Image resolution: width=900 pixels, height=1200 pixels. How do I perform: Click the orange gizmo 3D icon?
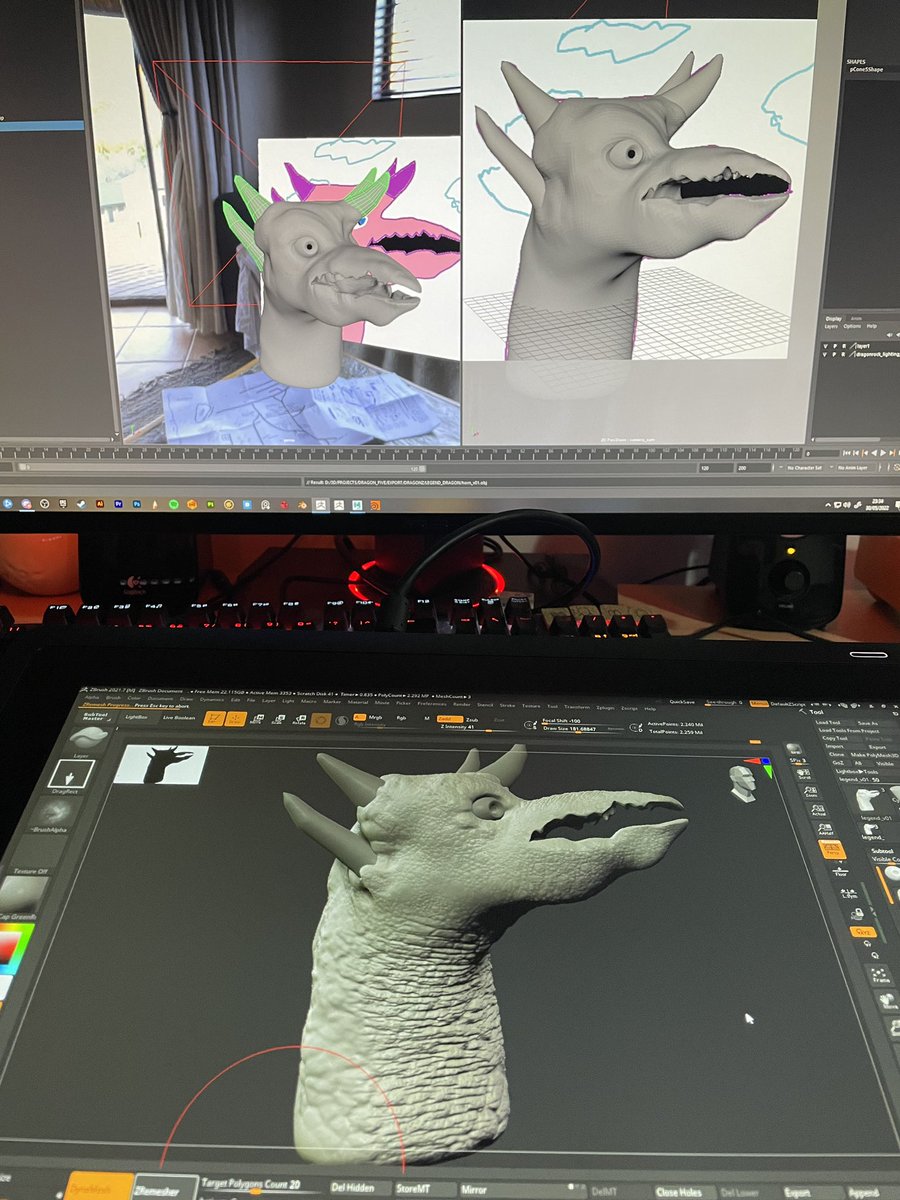(321, 720)
